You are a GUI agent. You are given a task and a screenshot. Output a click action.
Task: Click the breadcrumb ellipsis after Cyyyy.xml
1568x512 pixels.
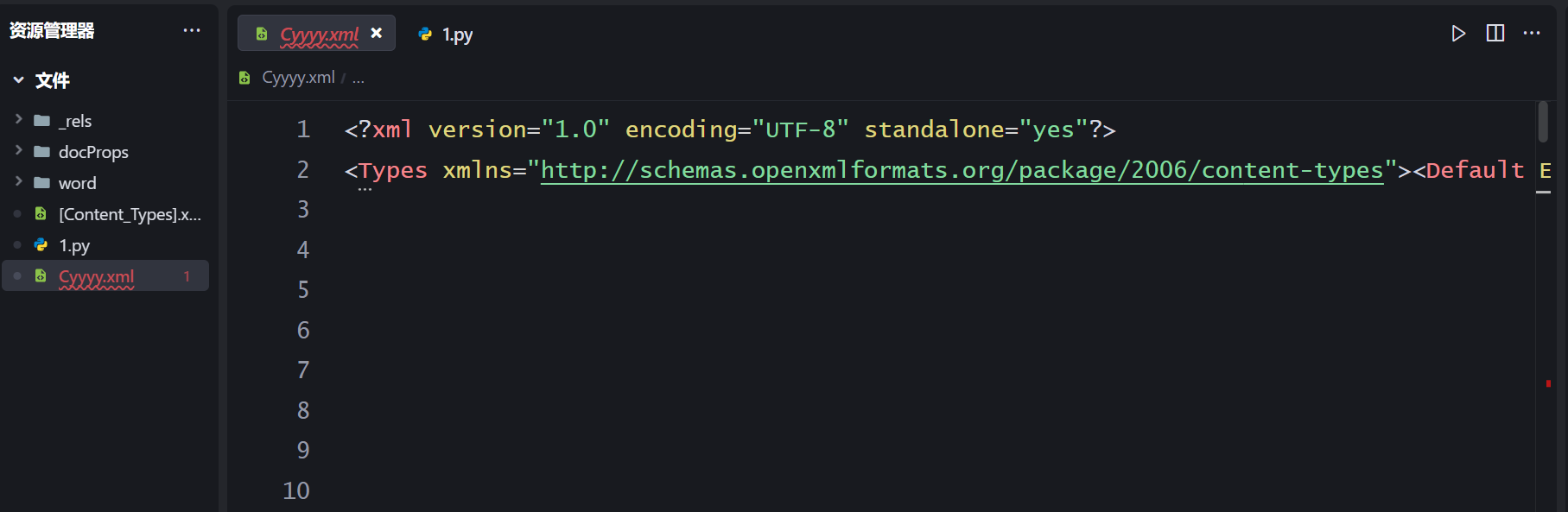click(359, 79)
